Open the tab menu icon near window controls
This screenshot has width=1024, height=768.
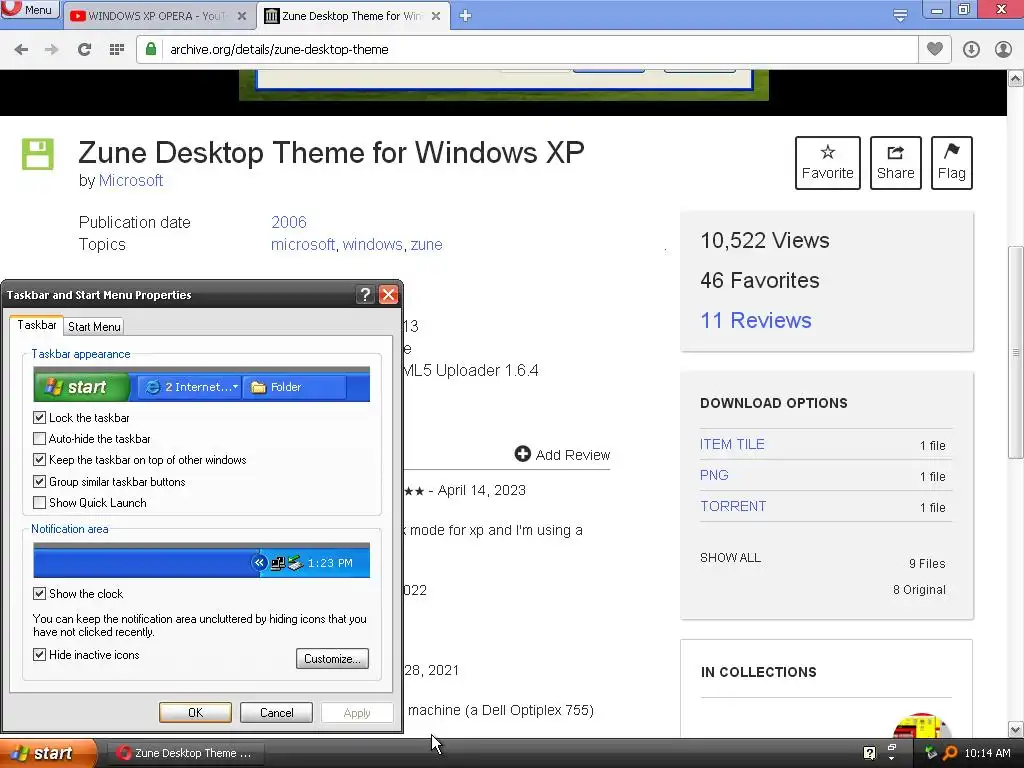(x=900, y=15)
